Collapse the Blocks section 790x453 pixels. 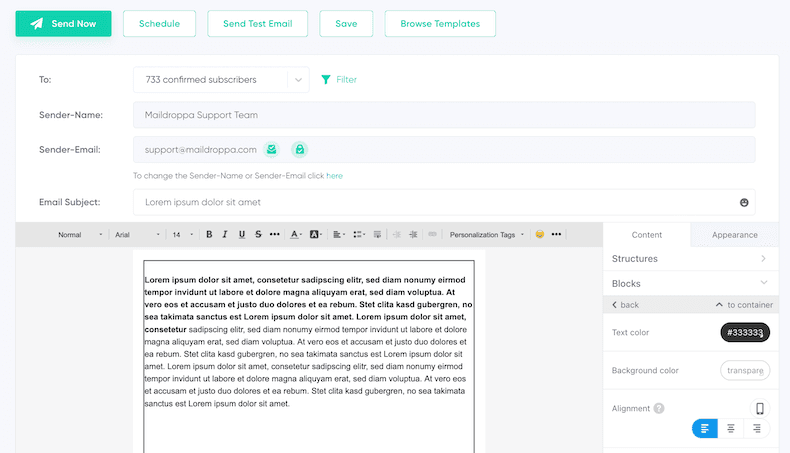point(691,283)
